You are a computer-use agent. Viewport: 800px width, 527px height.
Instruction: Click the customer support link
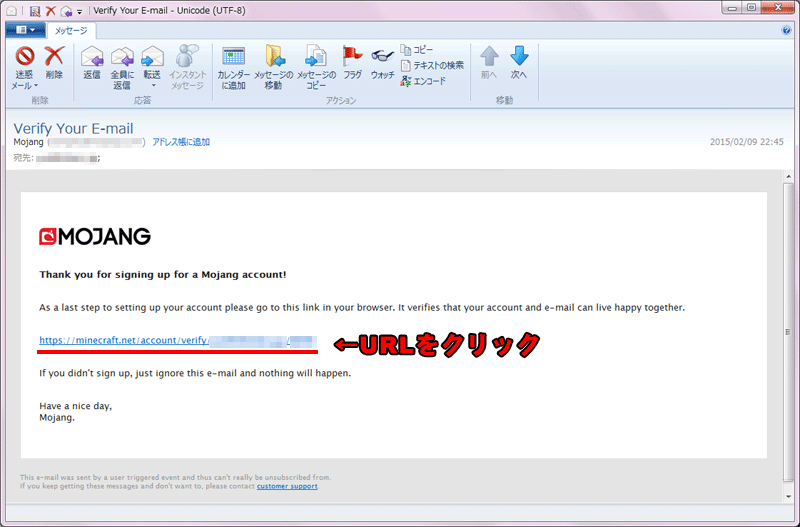(287, 486)
